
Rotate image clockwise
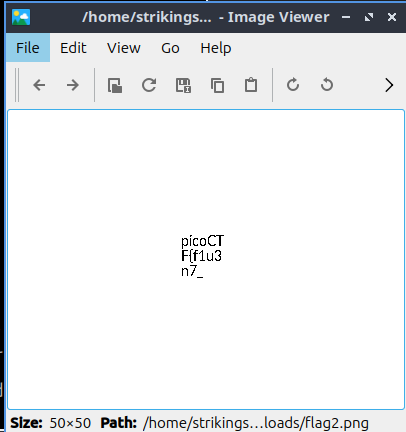[293, 85]
